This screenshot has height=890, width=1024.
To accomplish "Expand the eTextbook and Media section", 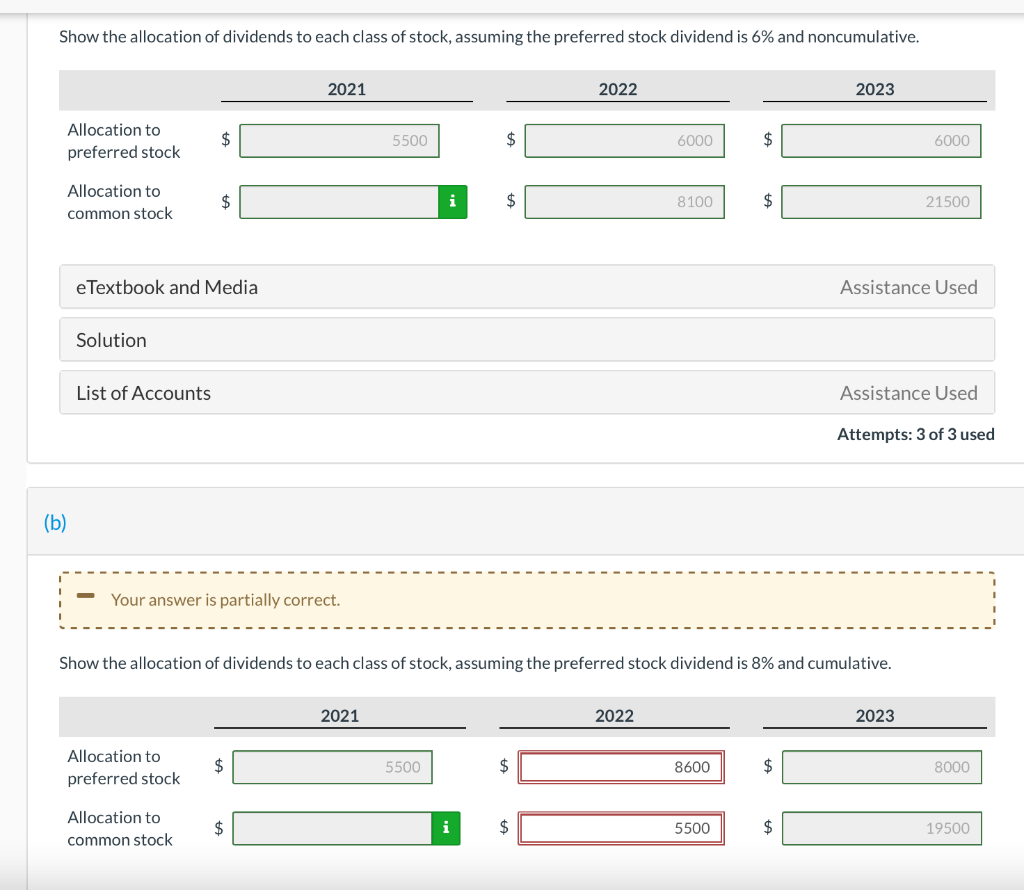I will [x=527, y=287].
